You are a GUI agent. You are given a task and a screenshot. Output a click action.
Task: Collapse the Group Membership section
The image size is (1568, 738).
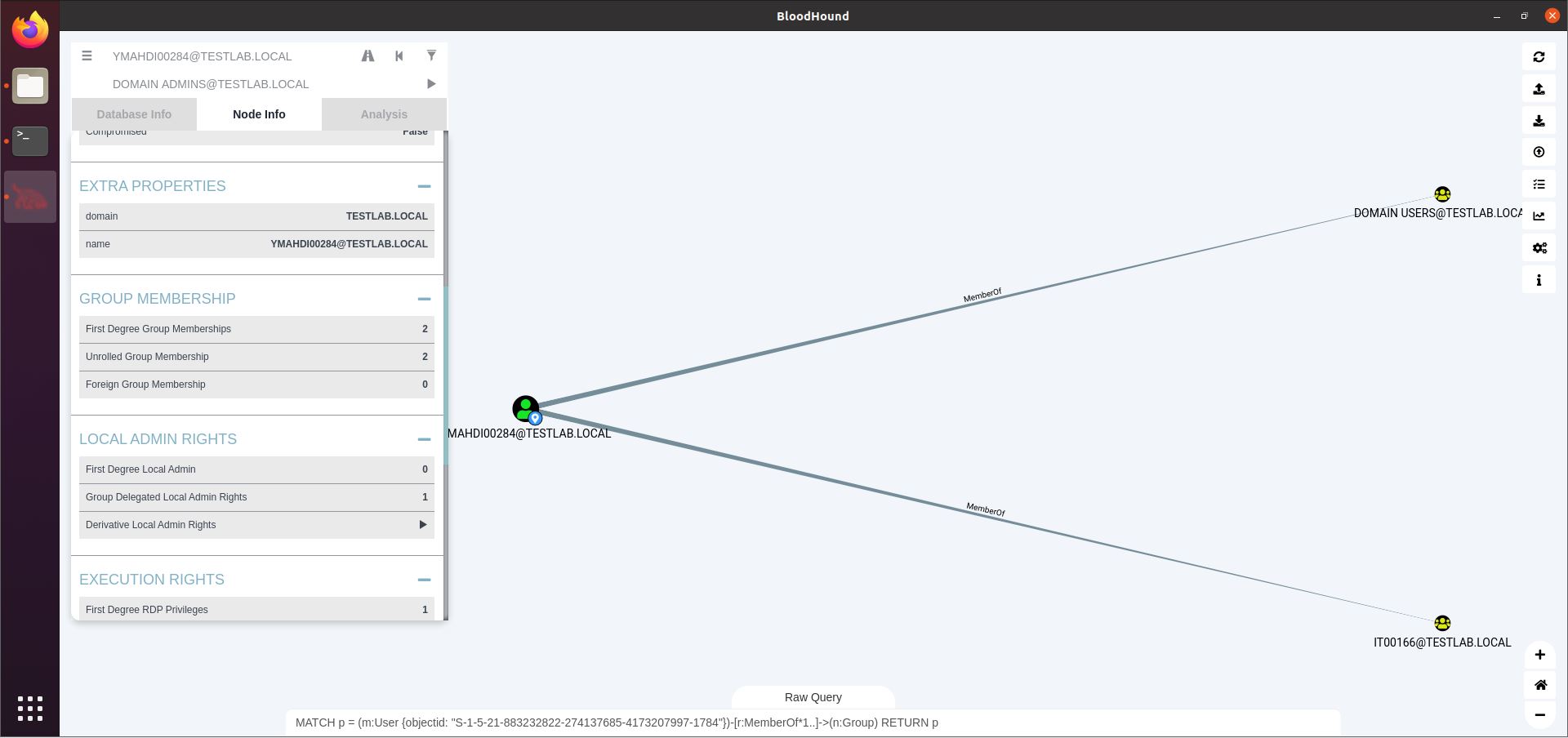coord(424,299)
